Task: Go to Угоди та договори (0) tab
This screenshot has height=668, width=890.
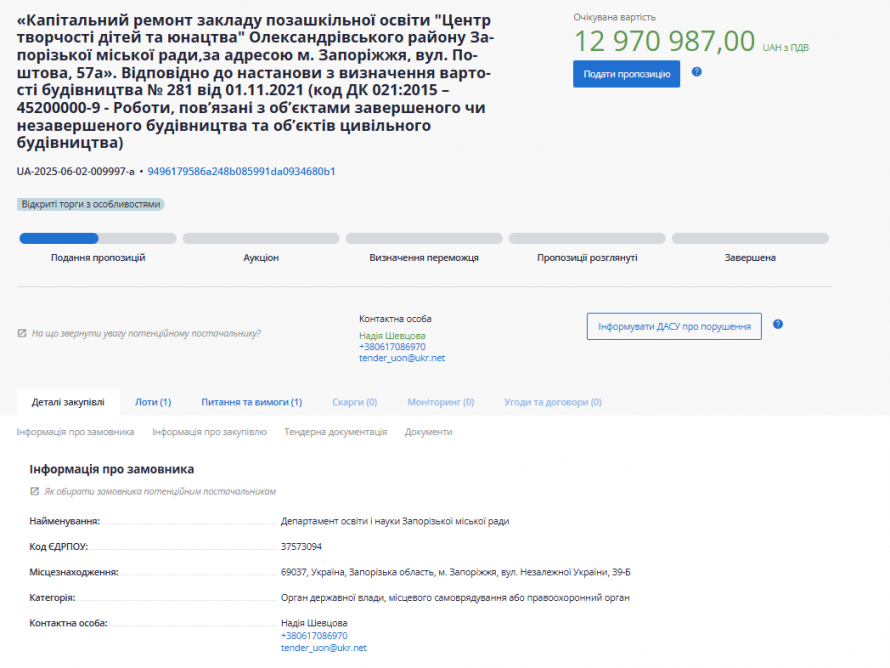Action: 553,402
